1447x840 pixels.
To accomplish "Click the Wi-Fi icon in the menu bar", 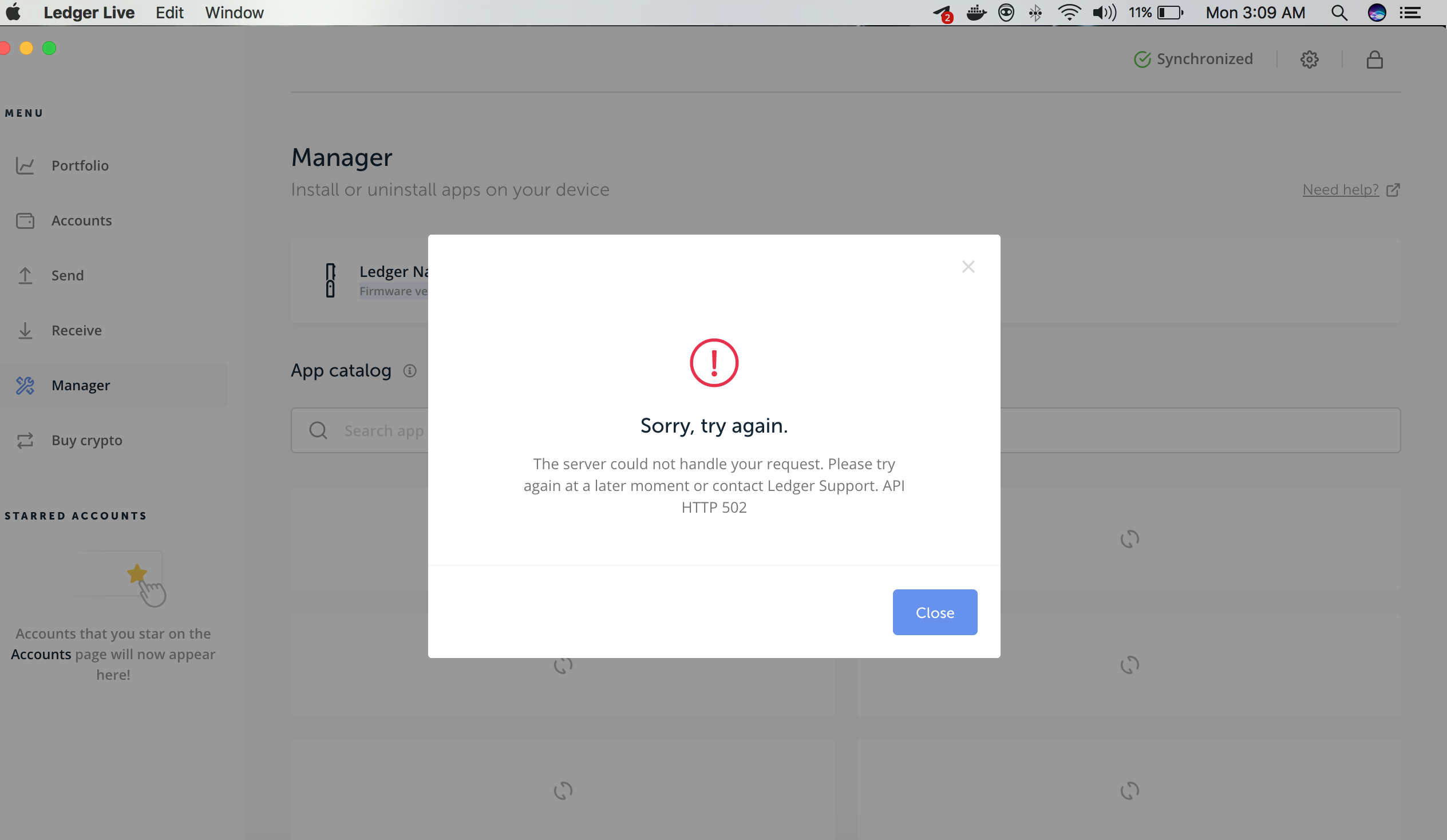I will 1070,12.
